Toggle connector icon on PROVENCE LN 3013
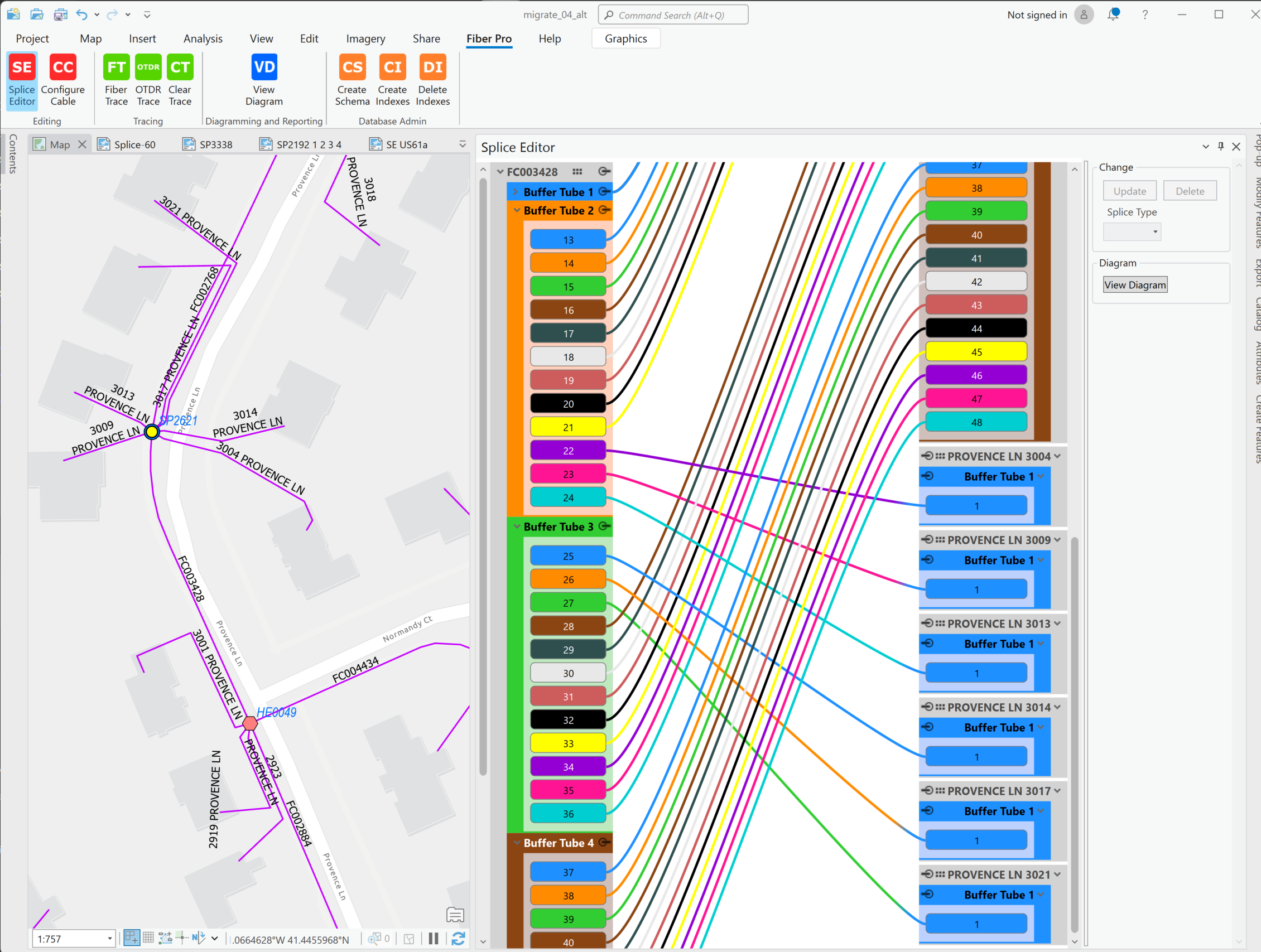Screen dimensions: 1261x952 pyautogui.click(x=927, y=624)
